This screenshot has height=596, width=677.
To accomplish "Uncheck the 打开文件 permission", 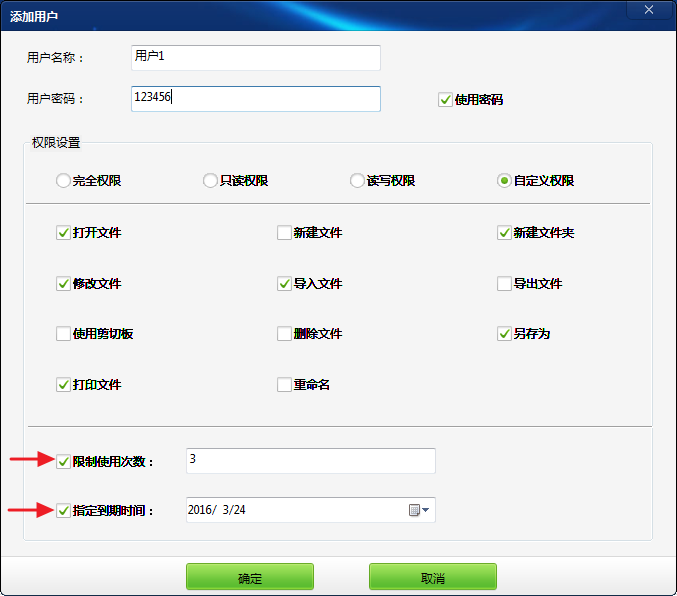I will pyautogui.click(x=64, y=233).
